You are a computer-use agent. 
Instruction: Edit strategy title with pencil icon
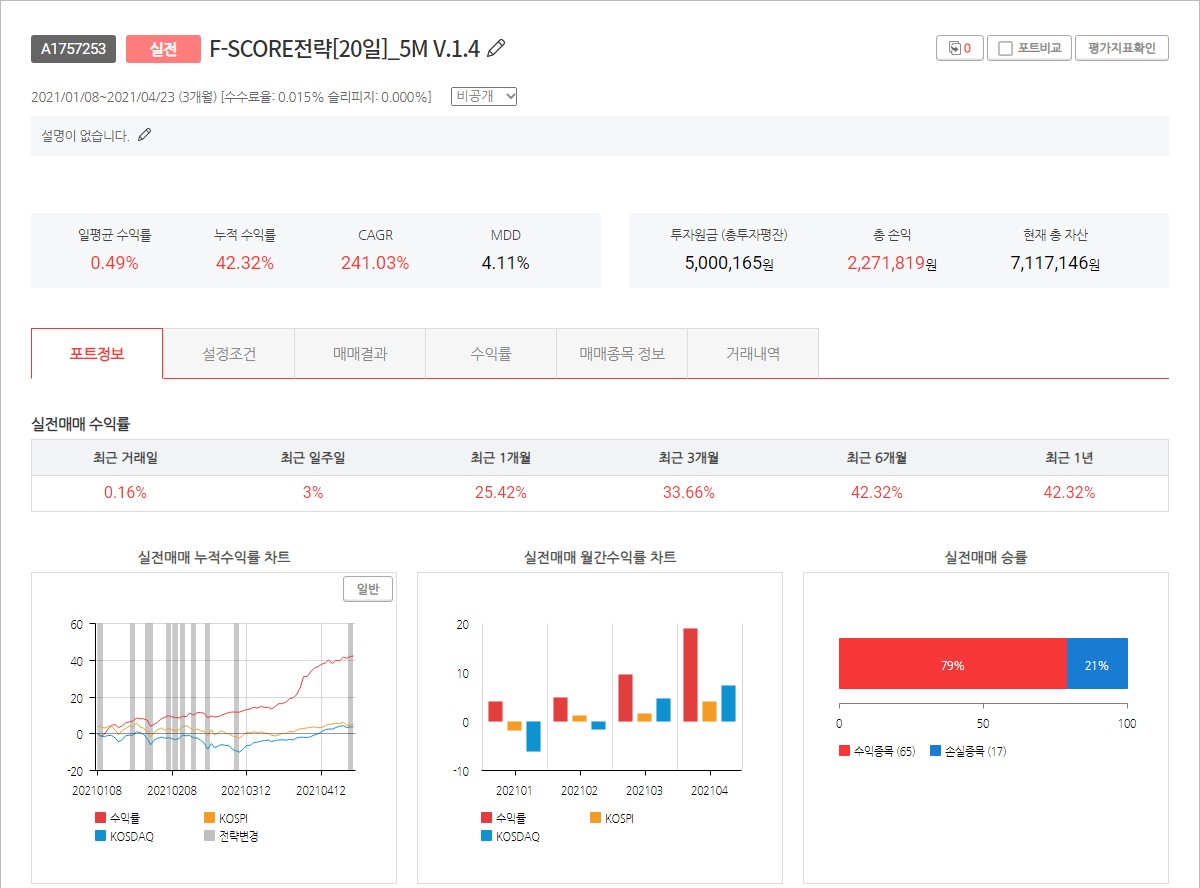click(497, 48)
